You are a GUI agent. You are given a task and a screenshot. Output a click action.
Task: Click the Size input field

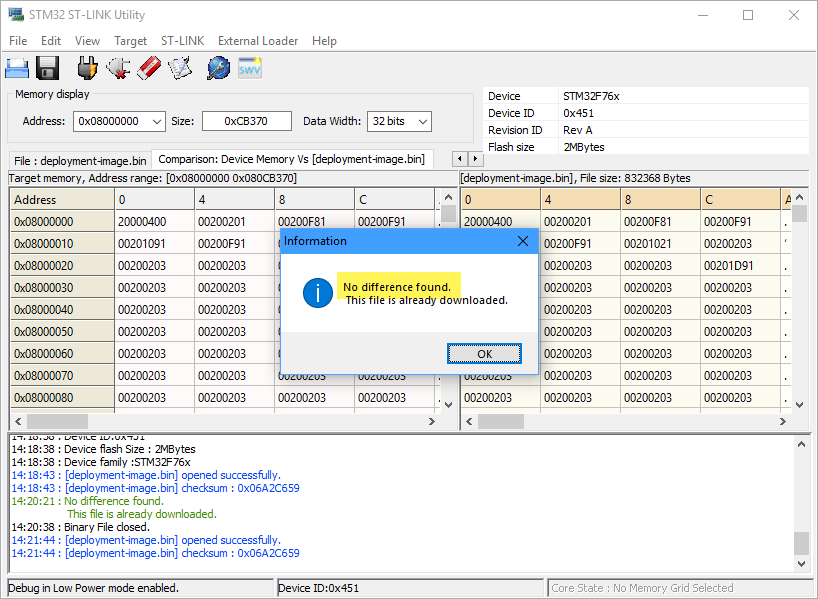[x=247, y=122]
